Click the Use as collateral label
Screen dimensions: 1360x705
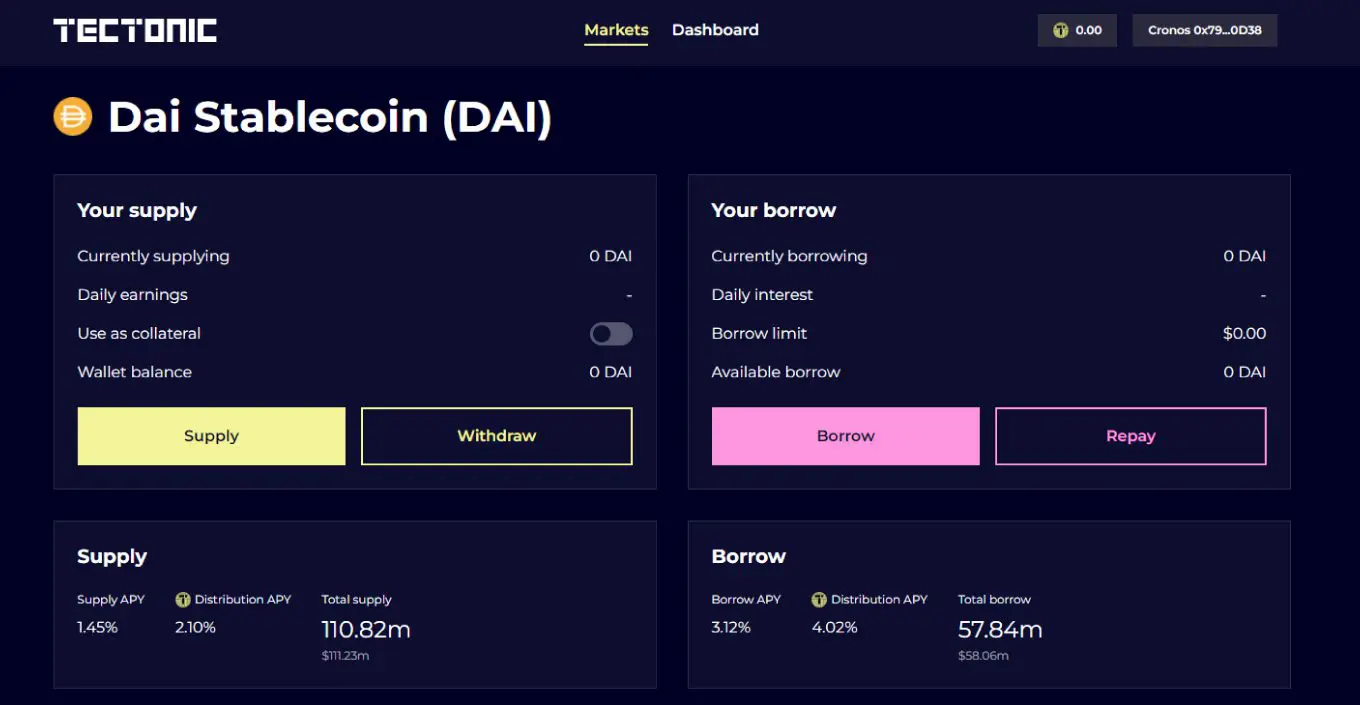(x=139, y=334)
